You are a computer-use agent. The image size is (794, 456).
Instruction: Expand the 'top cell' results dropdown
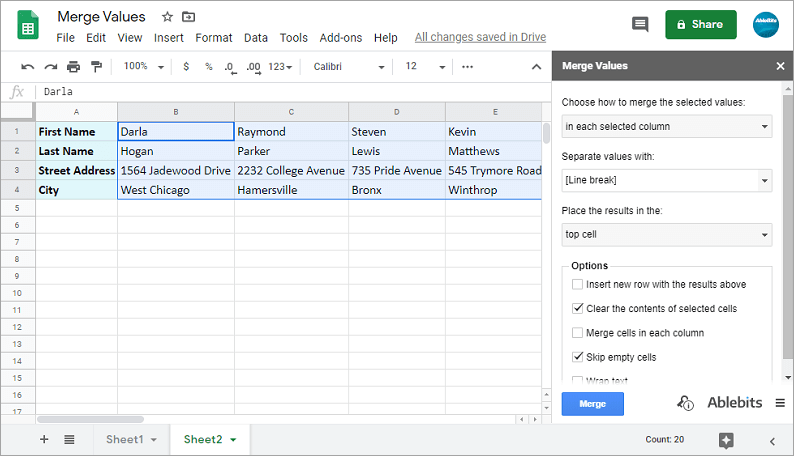(666, 234)
